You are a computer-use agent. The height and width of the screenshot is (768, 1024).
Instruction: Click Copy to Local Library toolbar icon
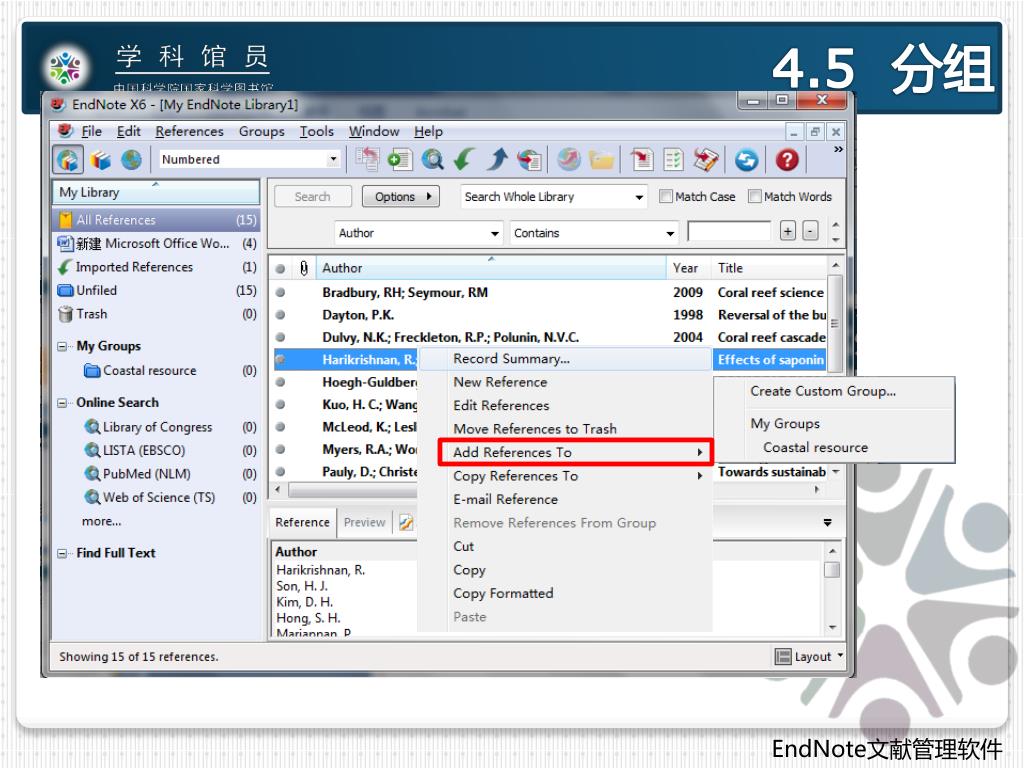(x=368, y=159)
